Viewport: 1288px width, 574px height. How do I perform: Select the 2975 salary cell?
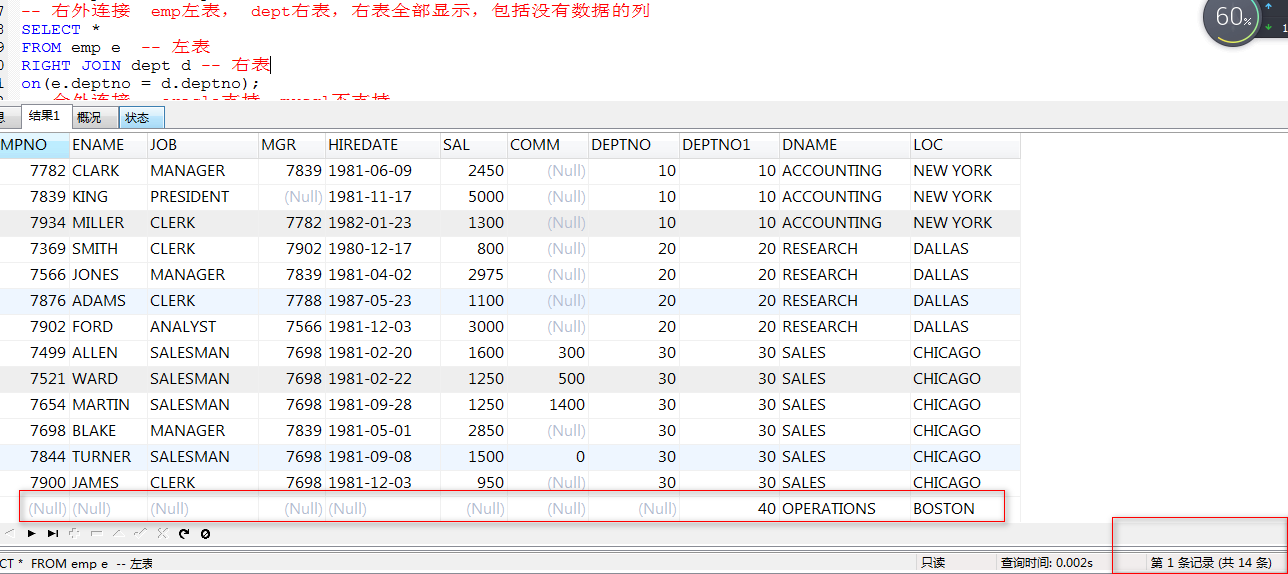pos(473,275)
